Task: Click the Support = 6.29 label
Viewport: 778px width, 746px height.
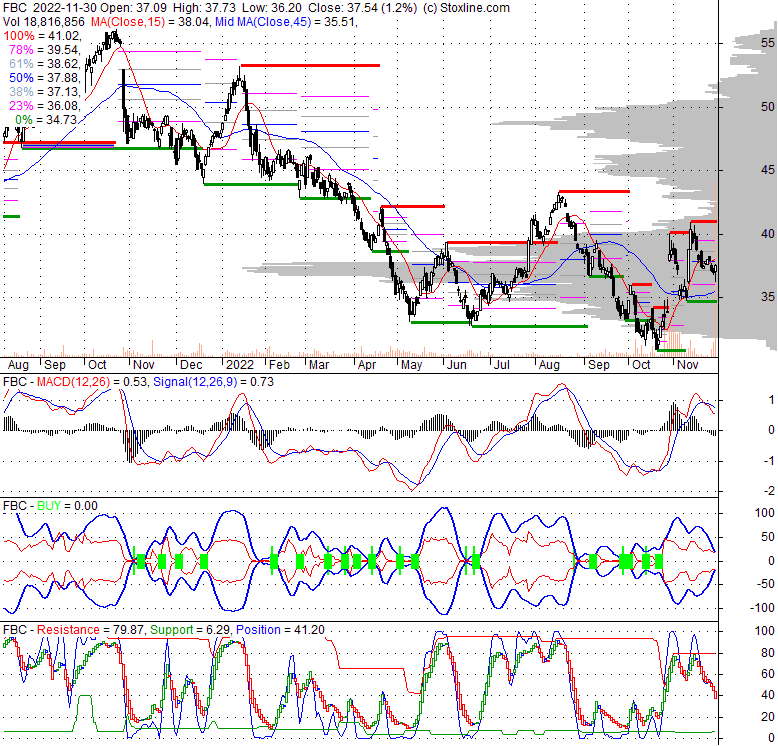Action: coord(190,630)
